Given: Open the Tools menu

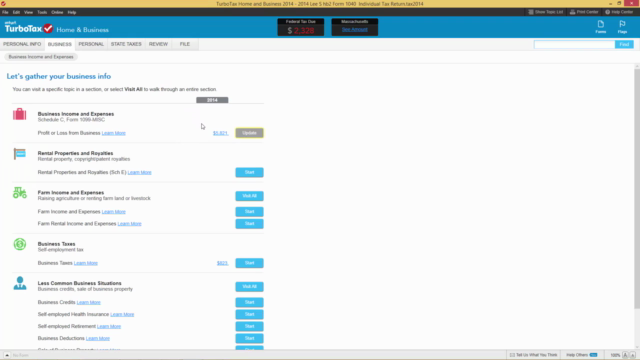Looking at the screenshot, I should pos(42,12).
